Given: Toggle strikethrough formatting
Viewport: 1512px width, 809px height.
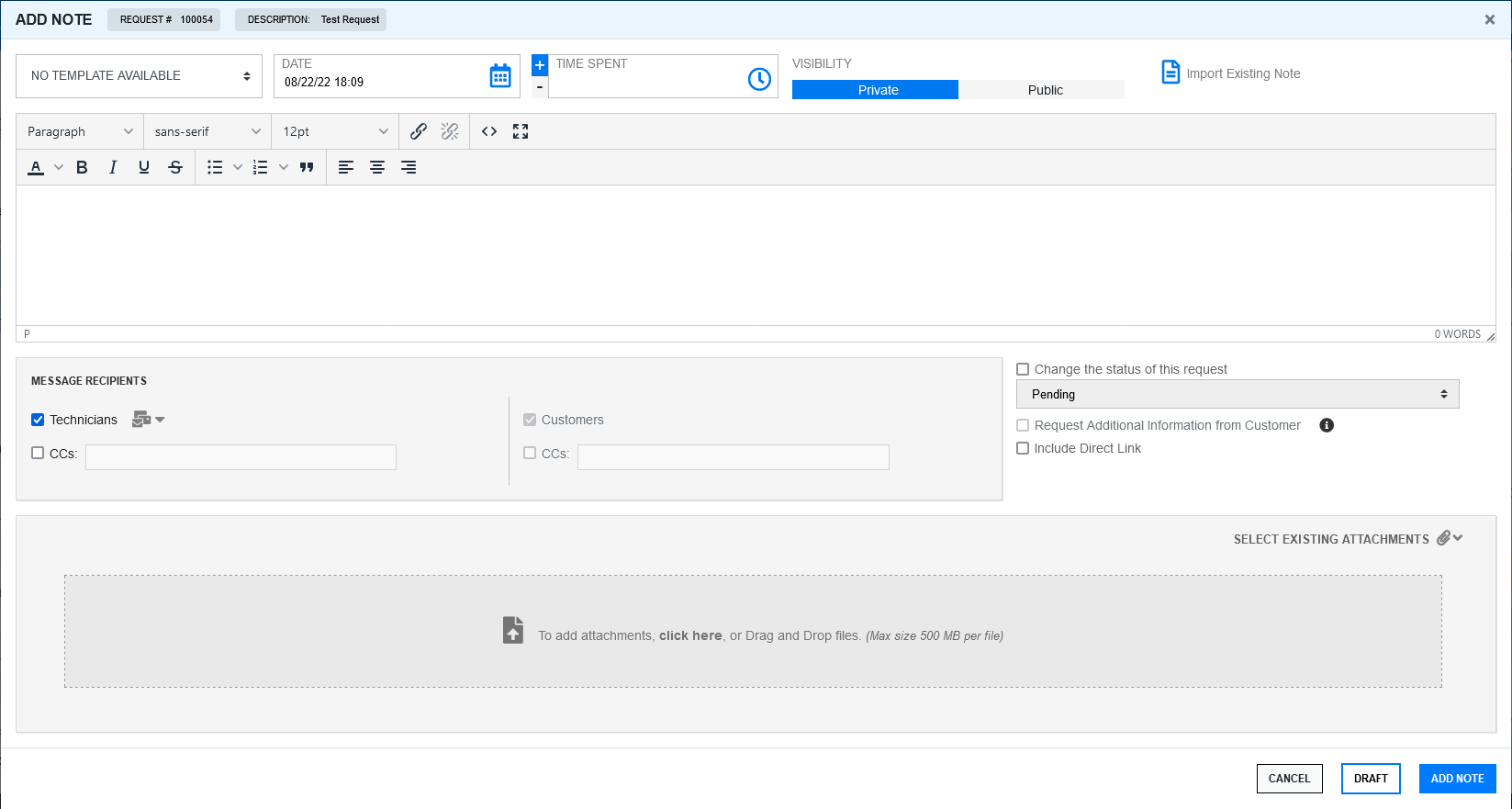Looking at the screenshot, I should [x=175, y=167].
